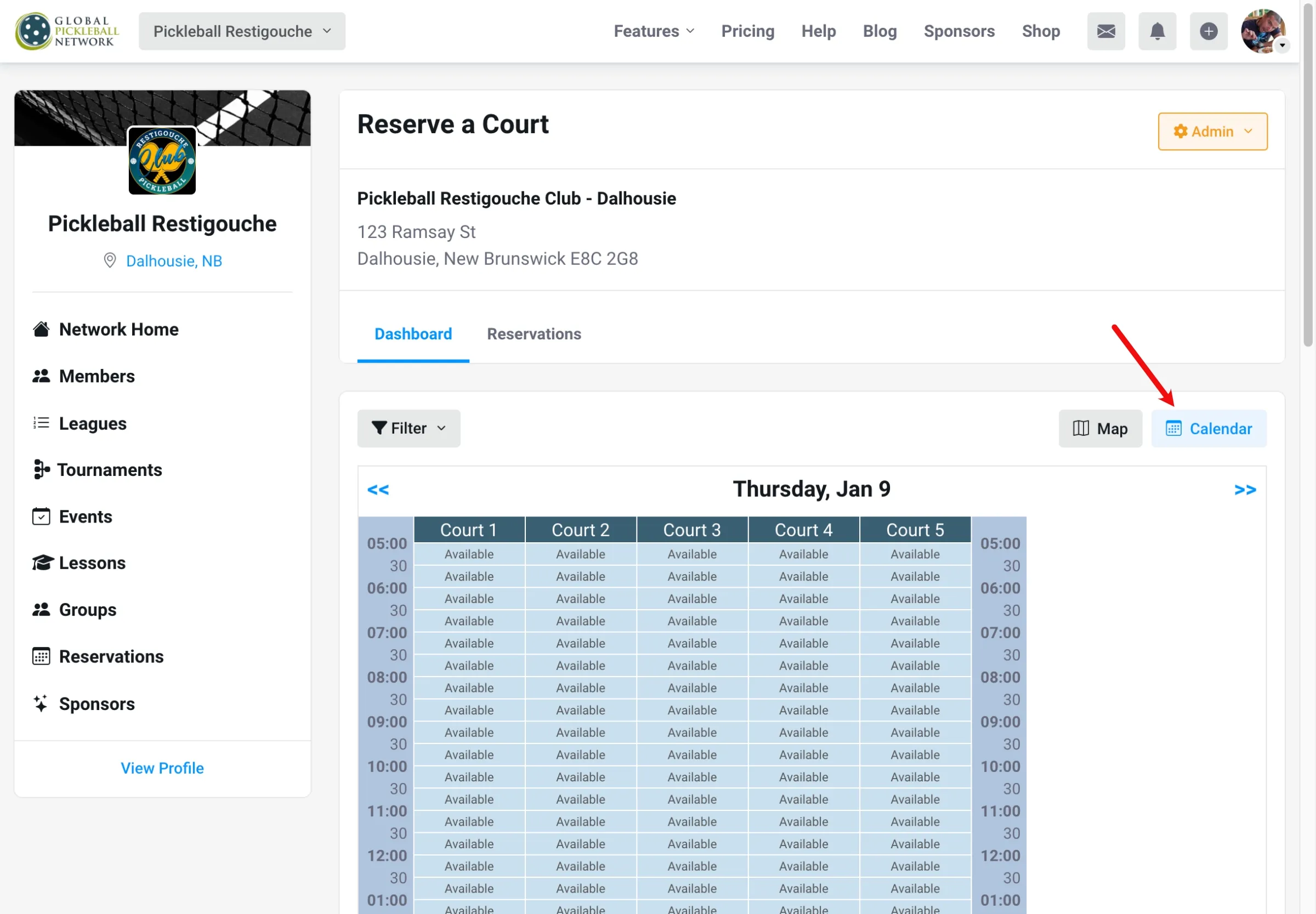This screenshot has height=914, width=1316.
Task: Open the Features menu
Action: [x=654, y=31]
